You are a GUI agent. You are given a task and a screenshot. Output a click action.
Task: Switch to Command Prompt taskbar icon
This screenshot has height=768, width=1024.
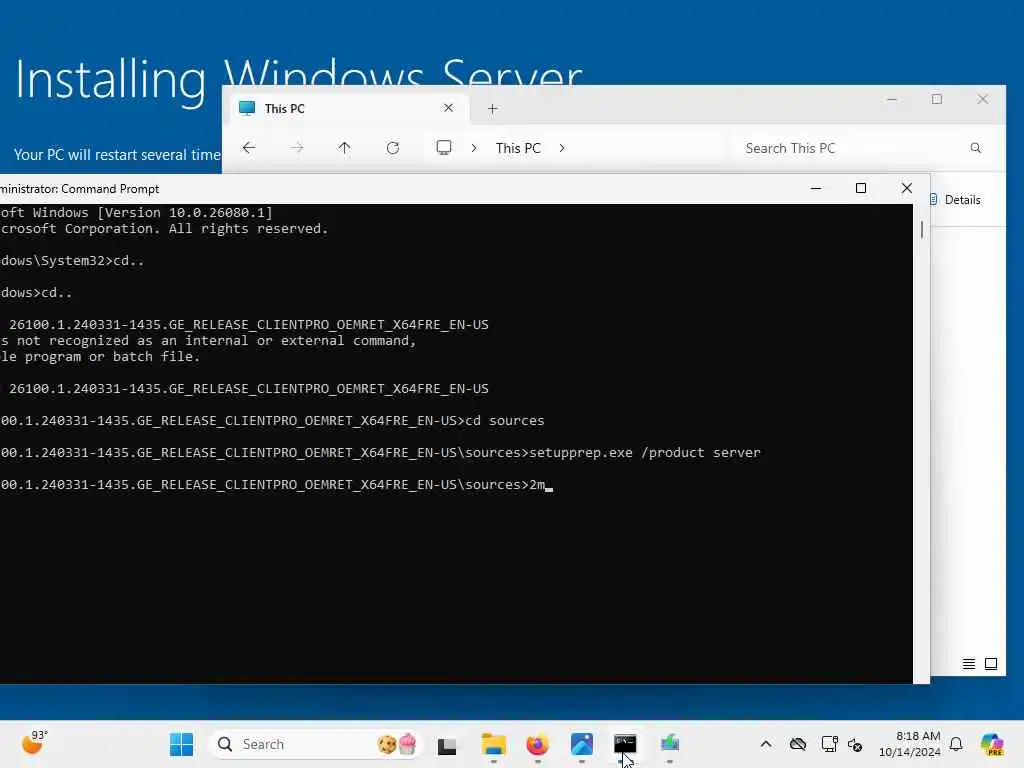click(625, 744)
